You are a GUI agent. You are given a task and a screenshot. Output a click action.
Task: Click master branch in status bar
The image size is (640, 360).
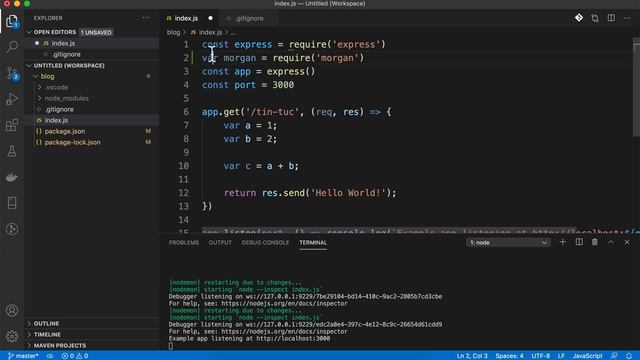(x=23, y=356)
